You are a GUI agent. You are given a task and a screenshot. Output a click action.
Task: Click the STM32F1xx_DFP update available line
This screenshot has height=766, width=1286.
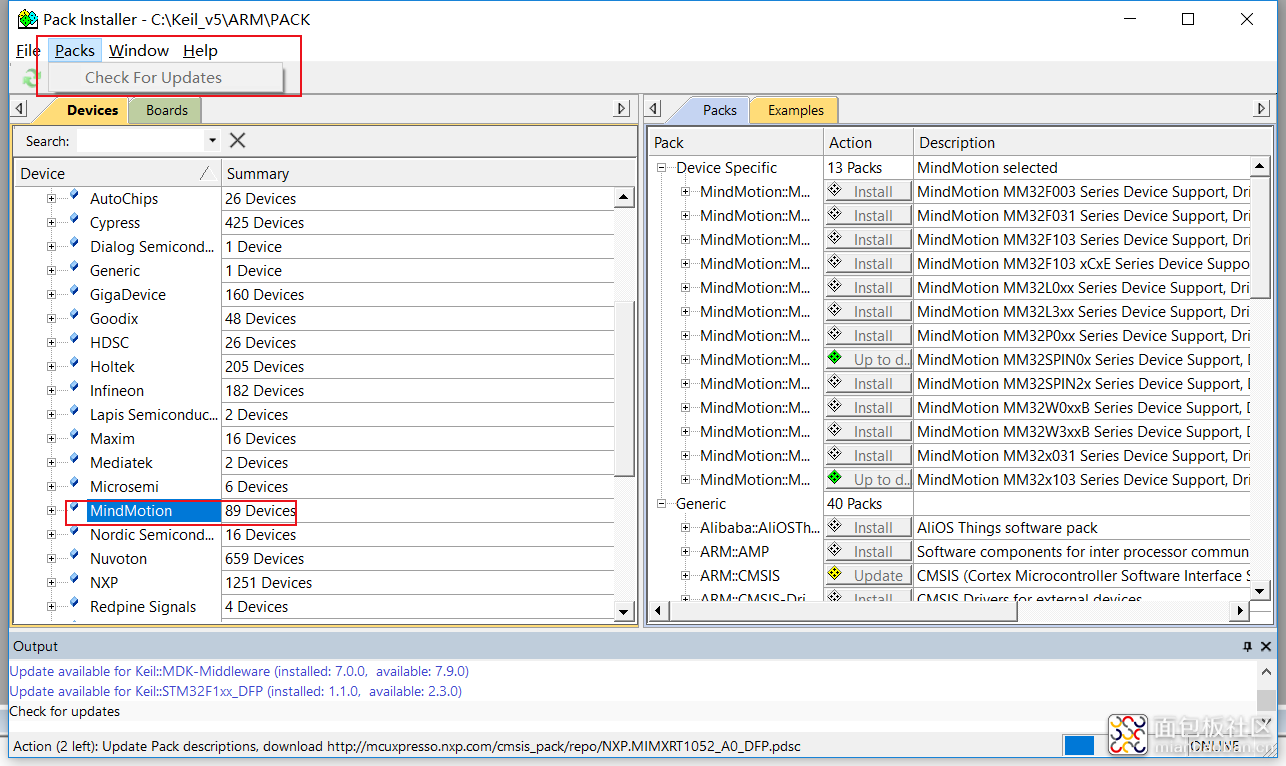click(236, 691)
